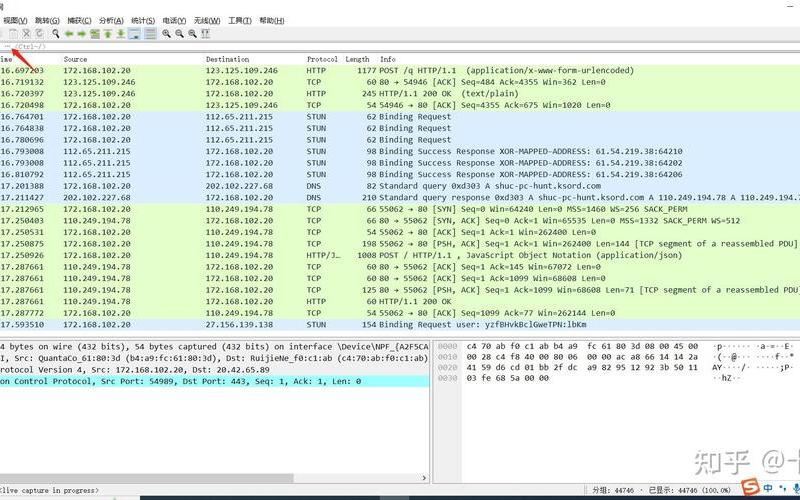Select the Protocol Version 4 details row
Viewport: 800px width, 500px height.
[214, 369]
